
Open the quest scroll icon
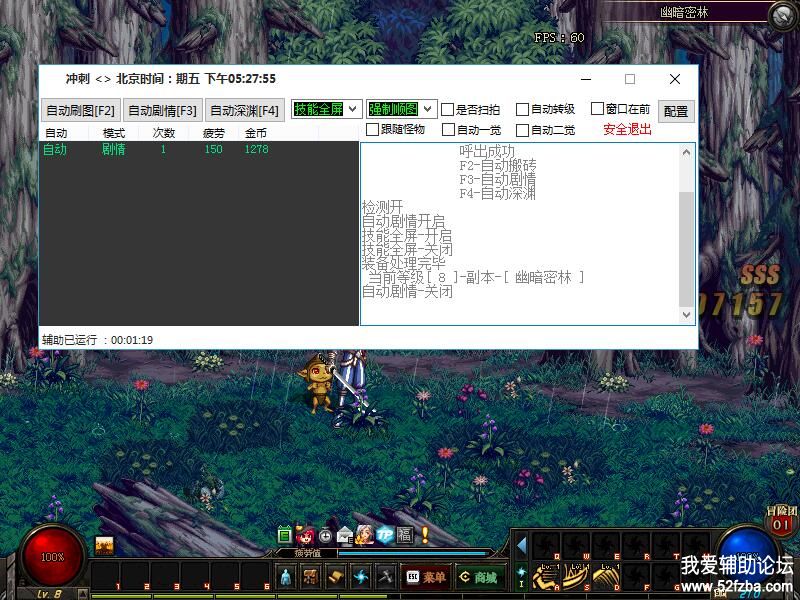click(x=335, y=577)
